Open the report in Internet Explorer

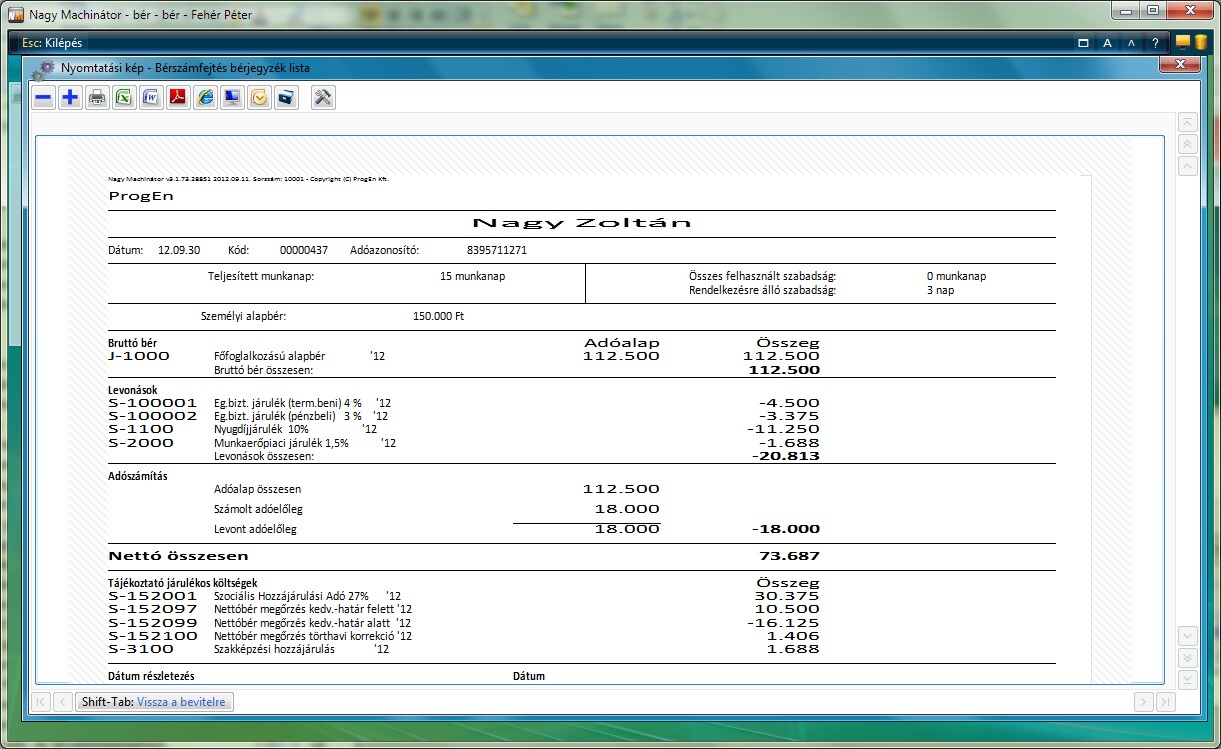click(206, 98)
